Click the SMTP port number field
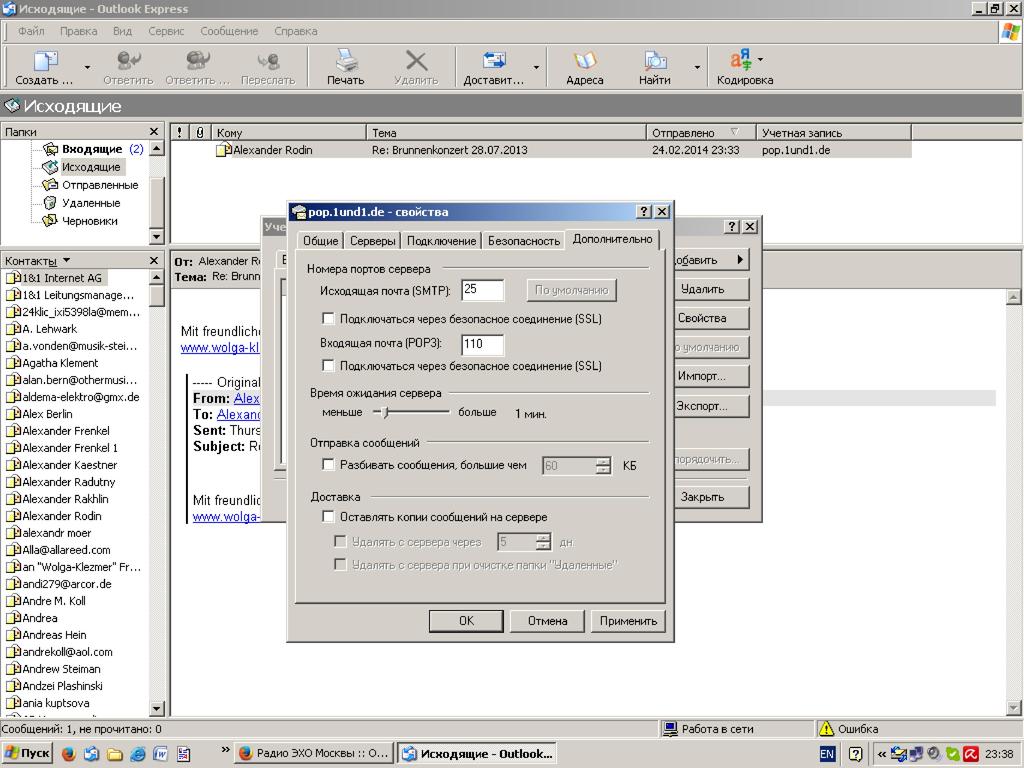Image resolution: width=1024 pixels, height=768 pixels. [482, 290]
